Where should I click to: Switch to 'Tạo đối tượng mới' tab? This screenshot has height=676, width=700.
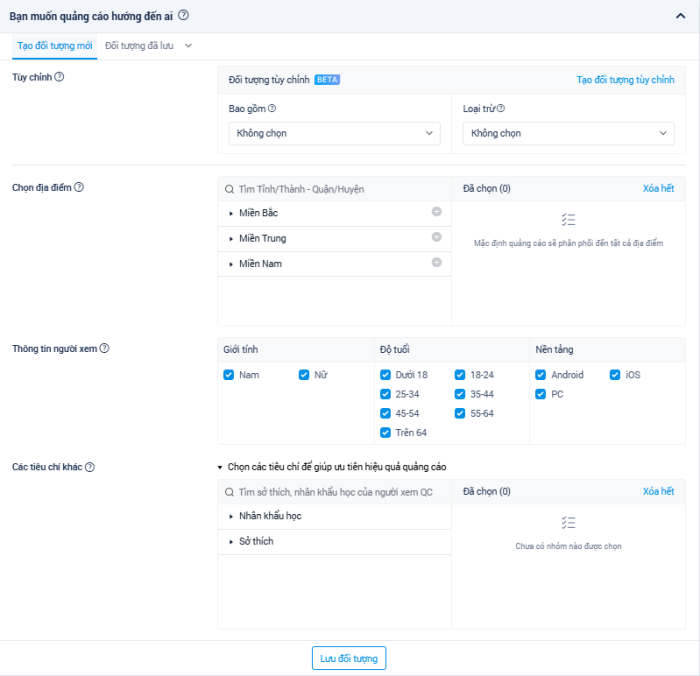tap(54, 46)
